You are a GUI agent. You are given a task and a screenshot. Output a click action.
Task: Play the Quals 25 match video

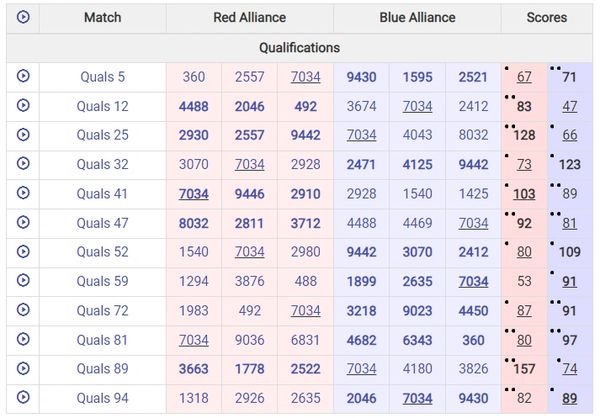coord(23,135)
